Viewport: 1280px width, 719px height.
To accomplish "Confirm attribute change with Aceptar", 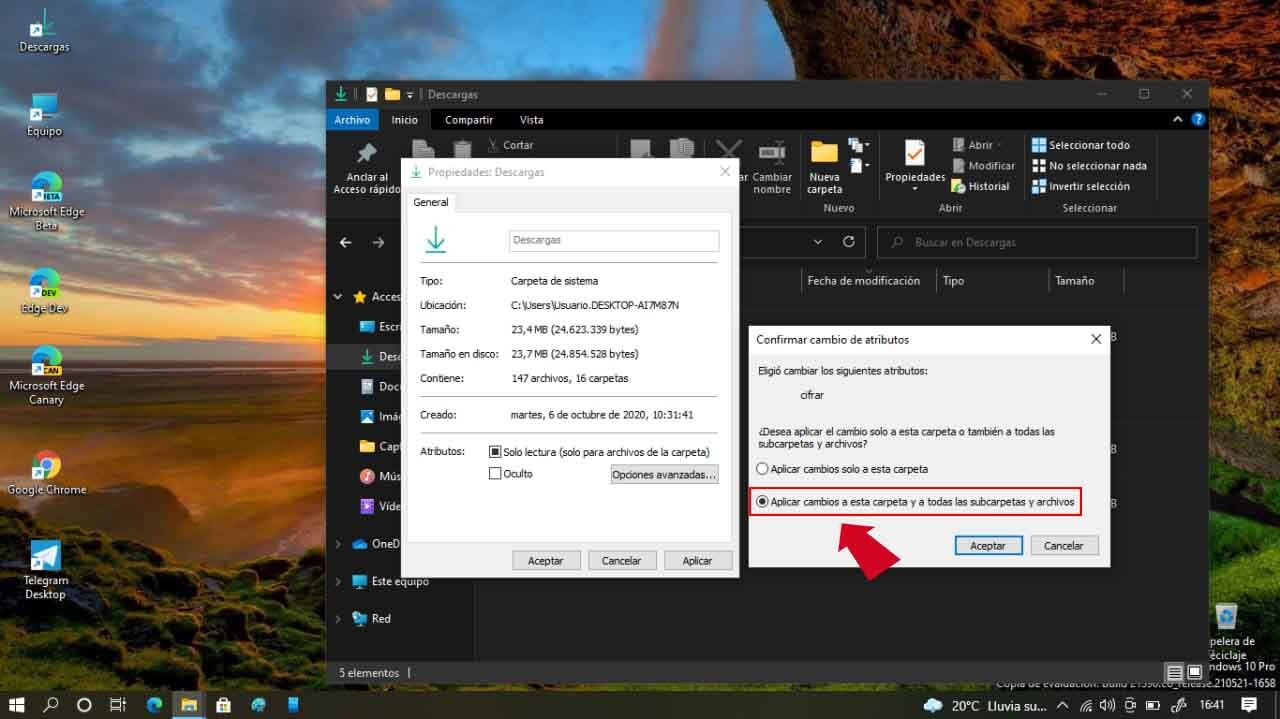I will point(988,545).
